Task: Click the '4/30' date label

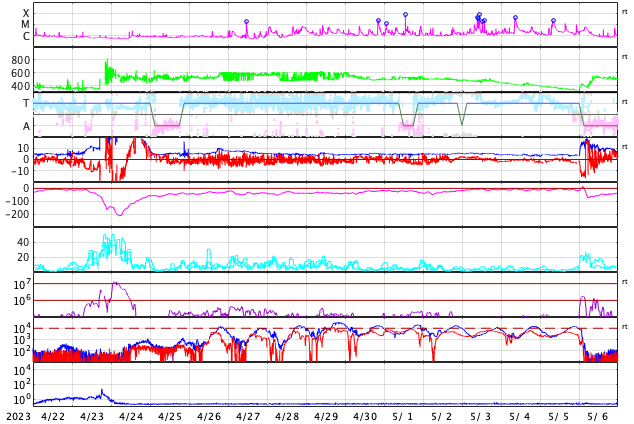Action: pyautogui.click(x=365, y=416)
